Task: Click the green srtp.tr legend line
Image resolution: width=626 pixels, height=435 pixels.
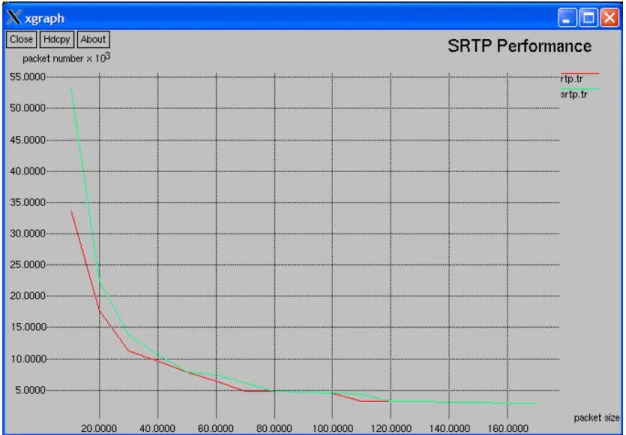Action: pyautogui.click(x=580, y=89)
